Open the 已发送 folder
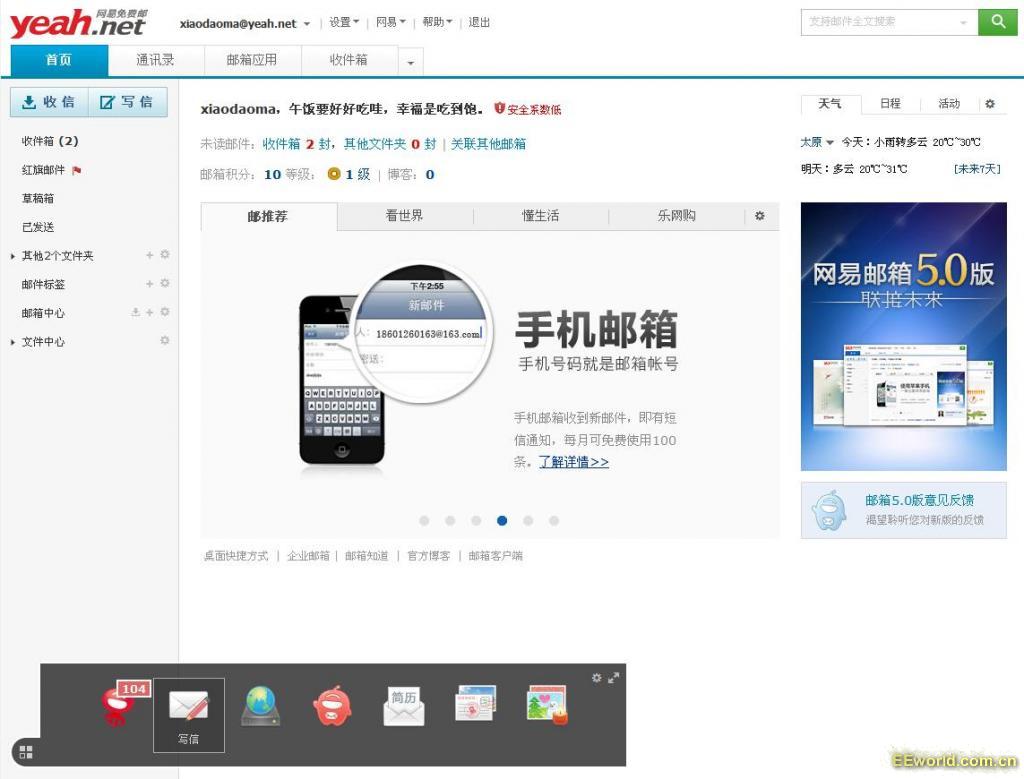The height and width of the screenshot is (779, 1024). click(38, 227)
